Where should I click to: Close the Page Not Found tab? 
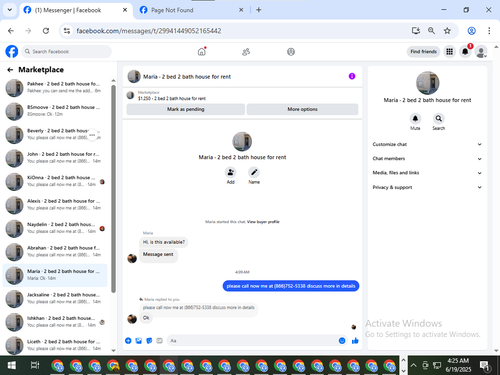pos(241,10)
